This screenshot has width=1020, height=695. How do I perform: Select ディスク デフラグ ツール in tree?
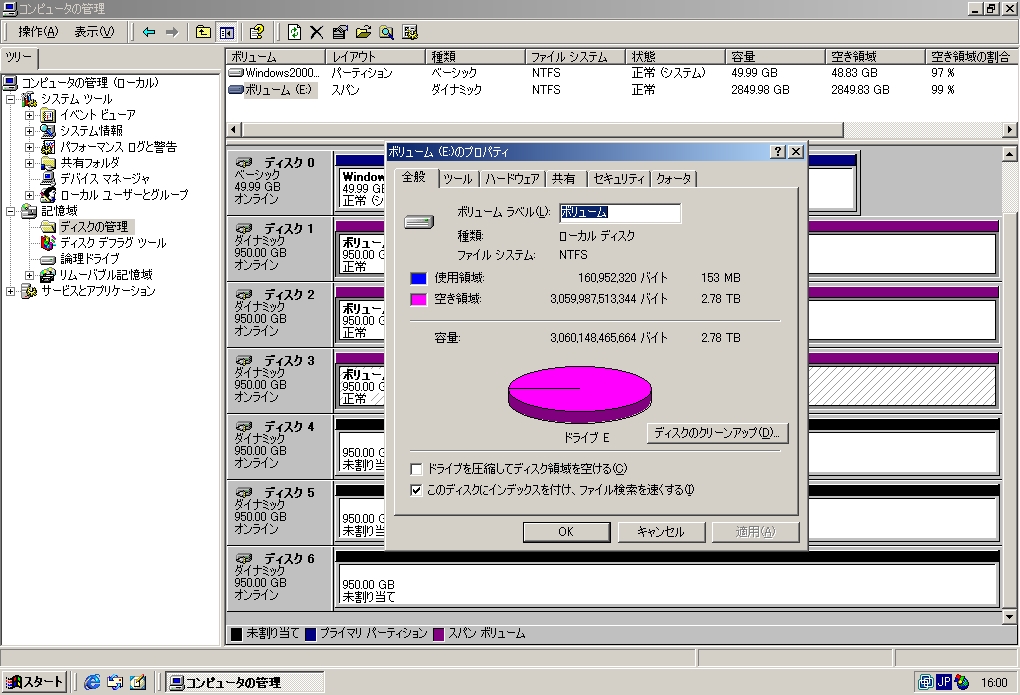pos(112,243)
